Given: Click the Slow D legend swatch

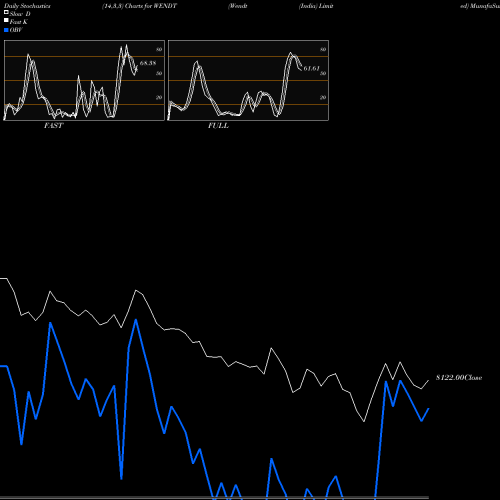Looking at the screenshot, I should click(6, 12).
